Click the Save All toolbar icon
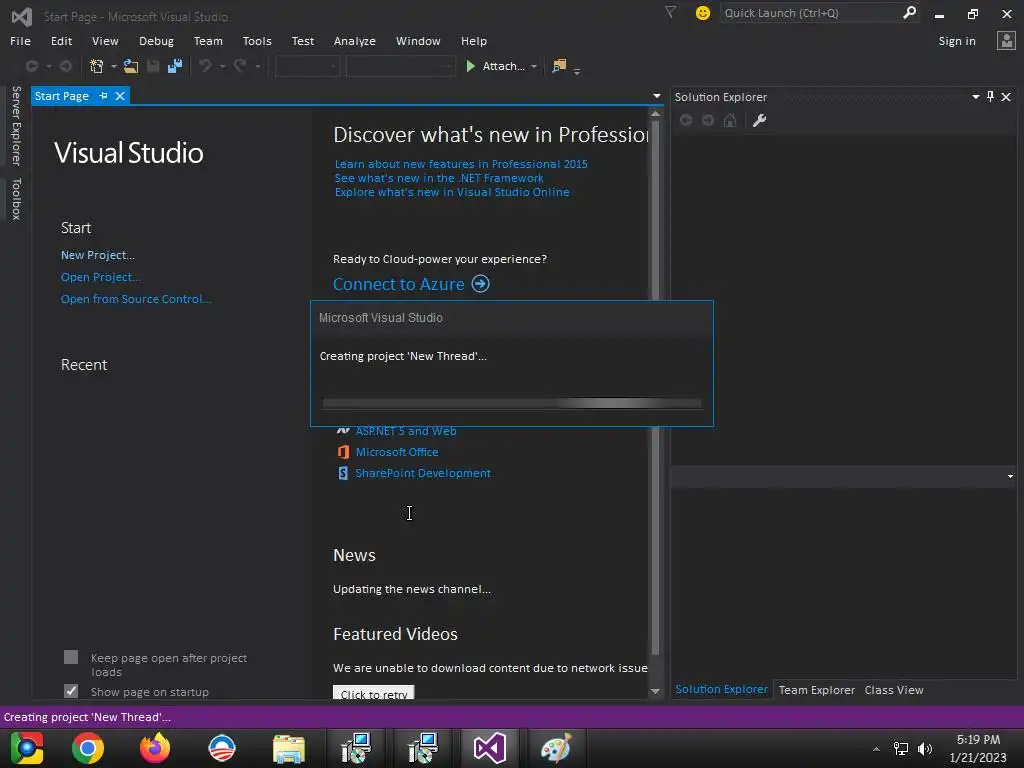The width and height of the screenshot is (1024, 768). [174, 66]
